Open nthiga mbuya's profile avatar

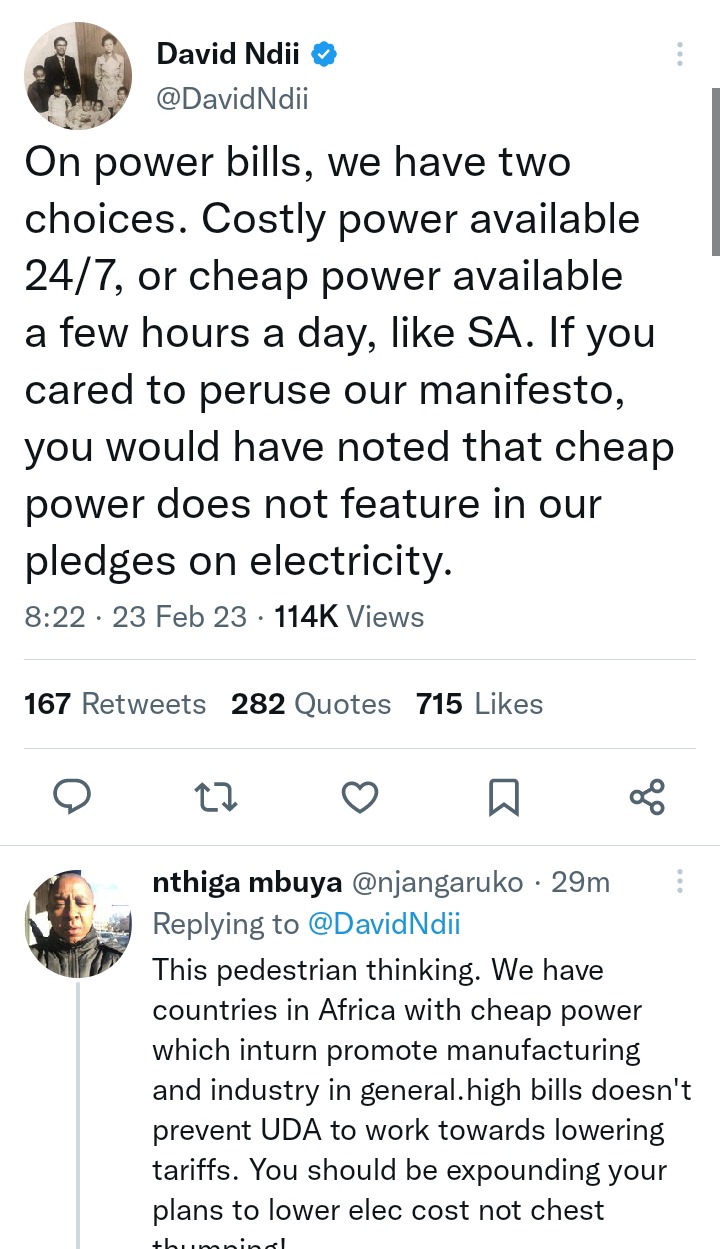point(78,923)
